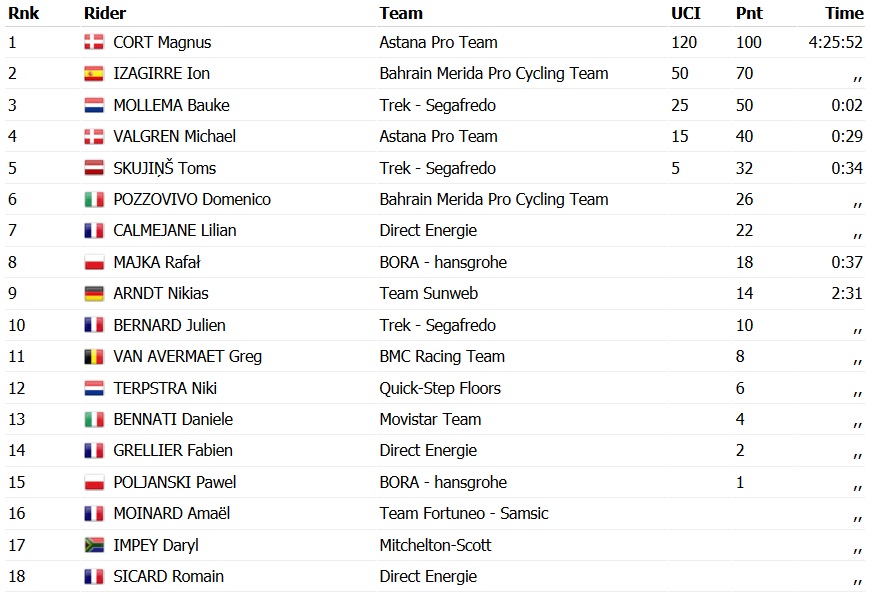Click the Dutch flag next to MOLLEMA Bauke
The image size is (873, 592).
click(x=94, y=105)
